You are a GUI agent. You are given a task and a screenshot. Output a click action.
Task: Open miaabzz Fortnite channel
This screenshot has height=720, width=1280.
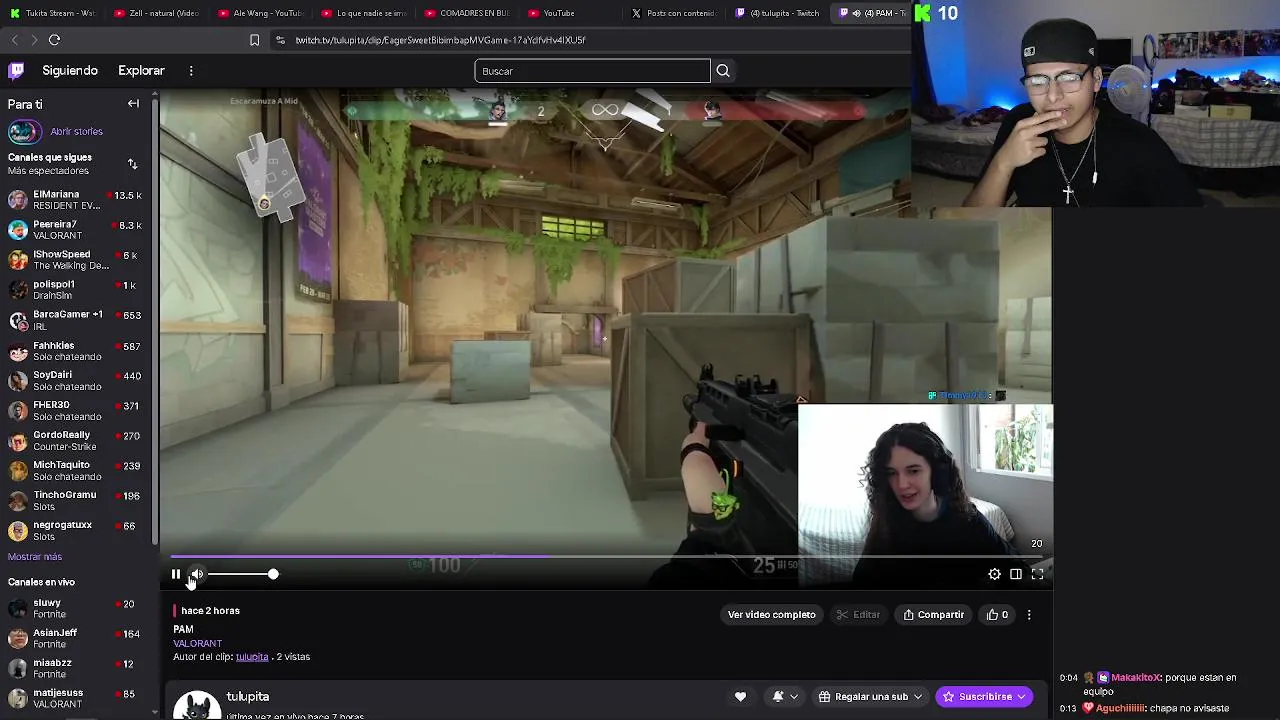coord(76,668)
